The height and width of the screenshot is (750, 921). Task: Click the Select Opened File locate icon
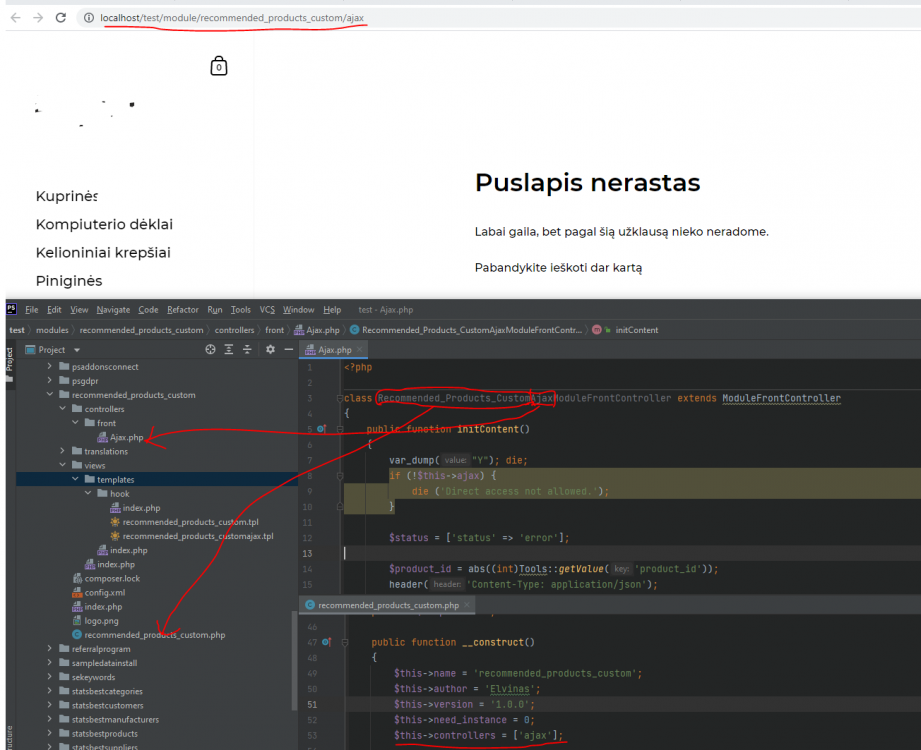210,349
